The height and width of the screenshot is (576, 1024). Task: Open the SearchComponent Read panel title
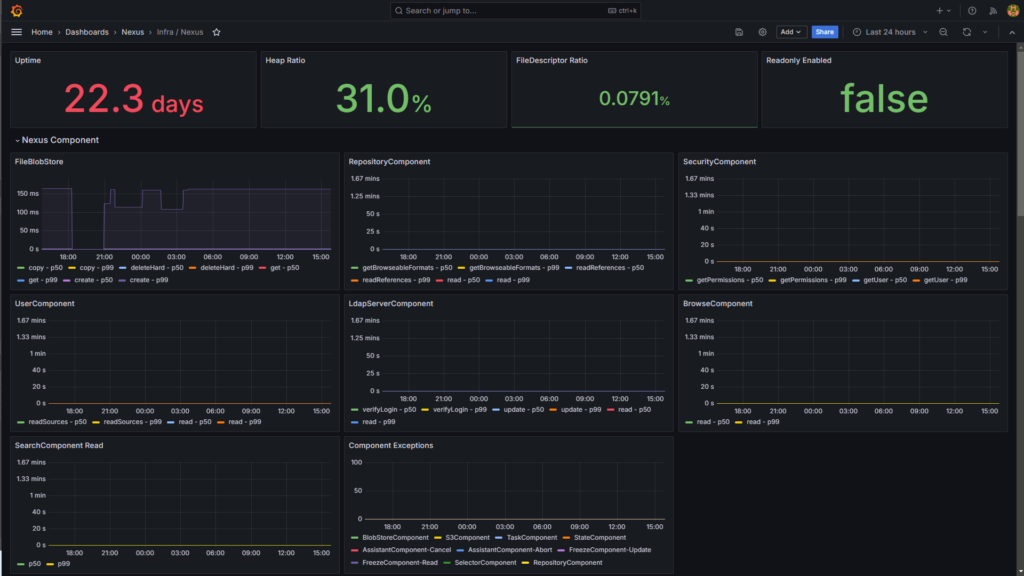tap(59, 445)
